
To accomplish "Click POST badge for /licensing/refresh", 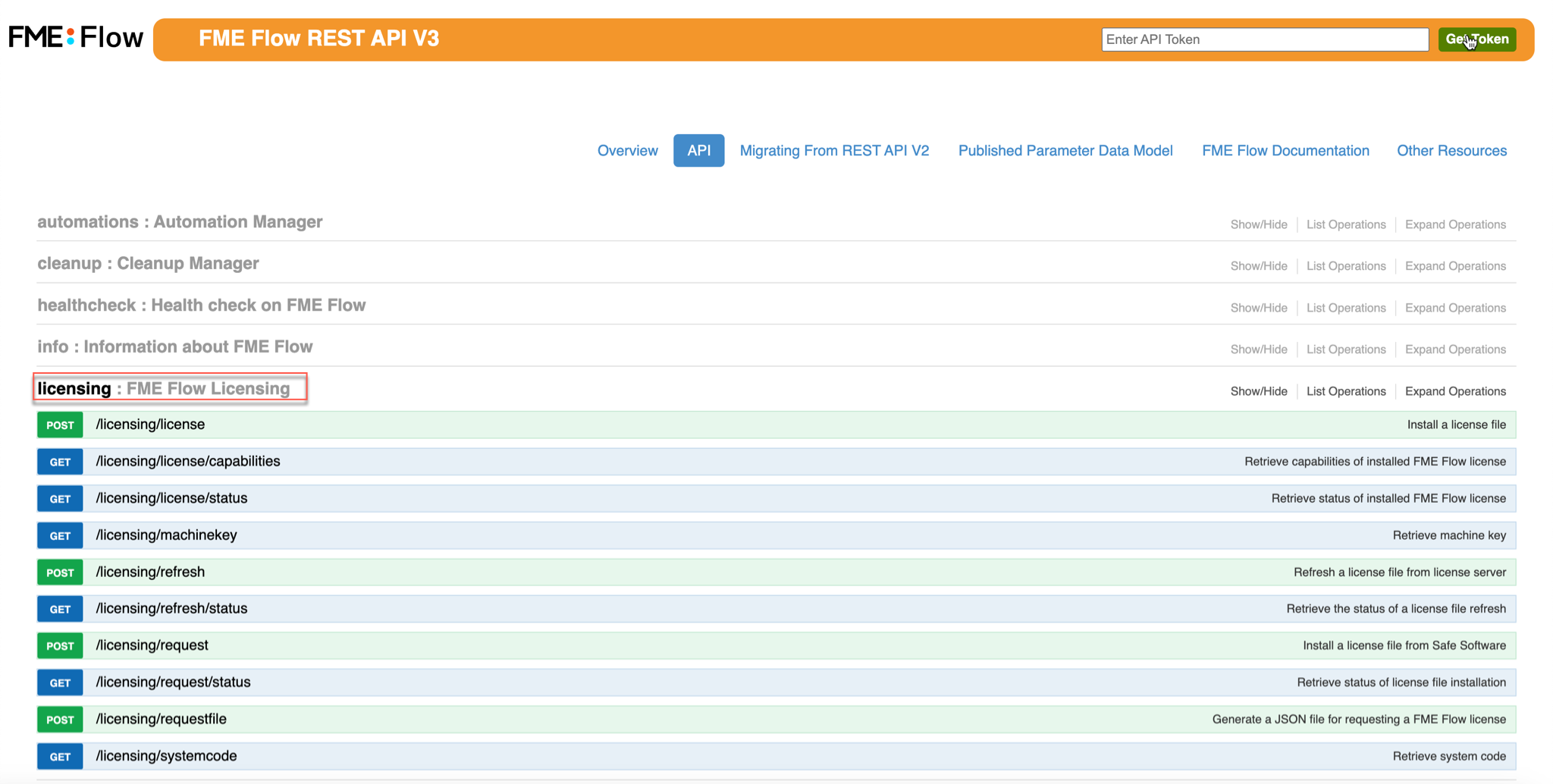I will point(60,572).
